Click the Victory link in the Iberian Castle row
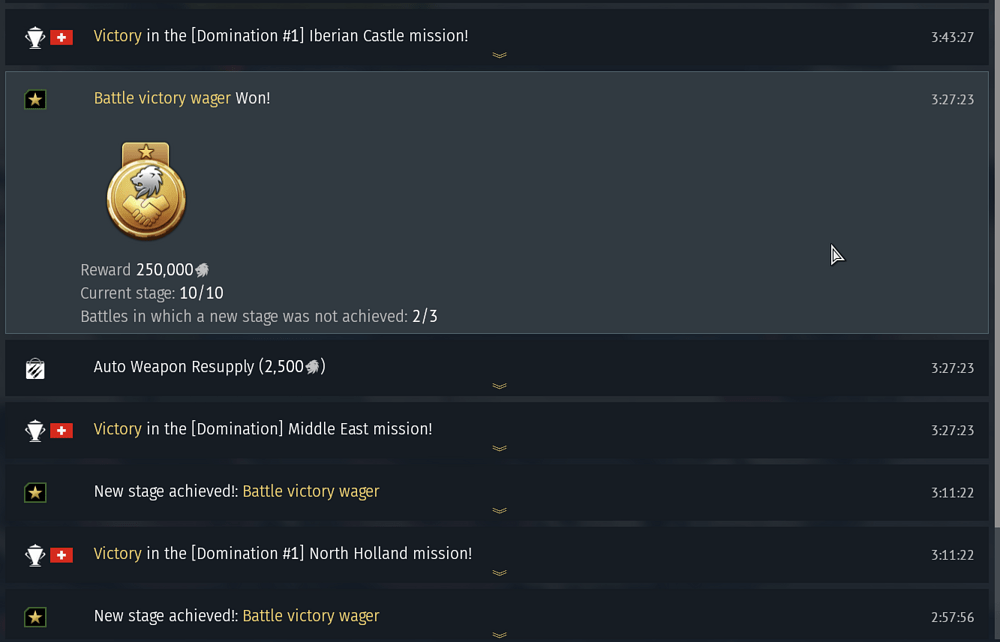This screenshot has height=642, width=1000. click(117, 36)
